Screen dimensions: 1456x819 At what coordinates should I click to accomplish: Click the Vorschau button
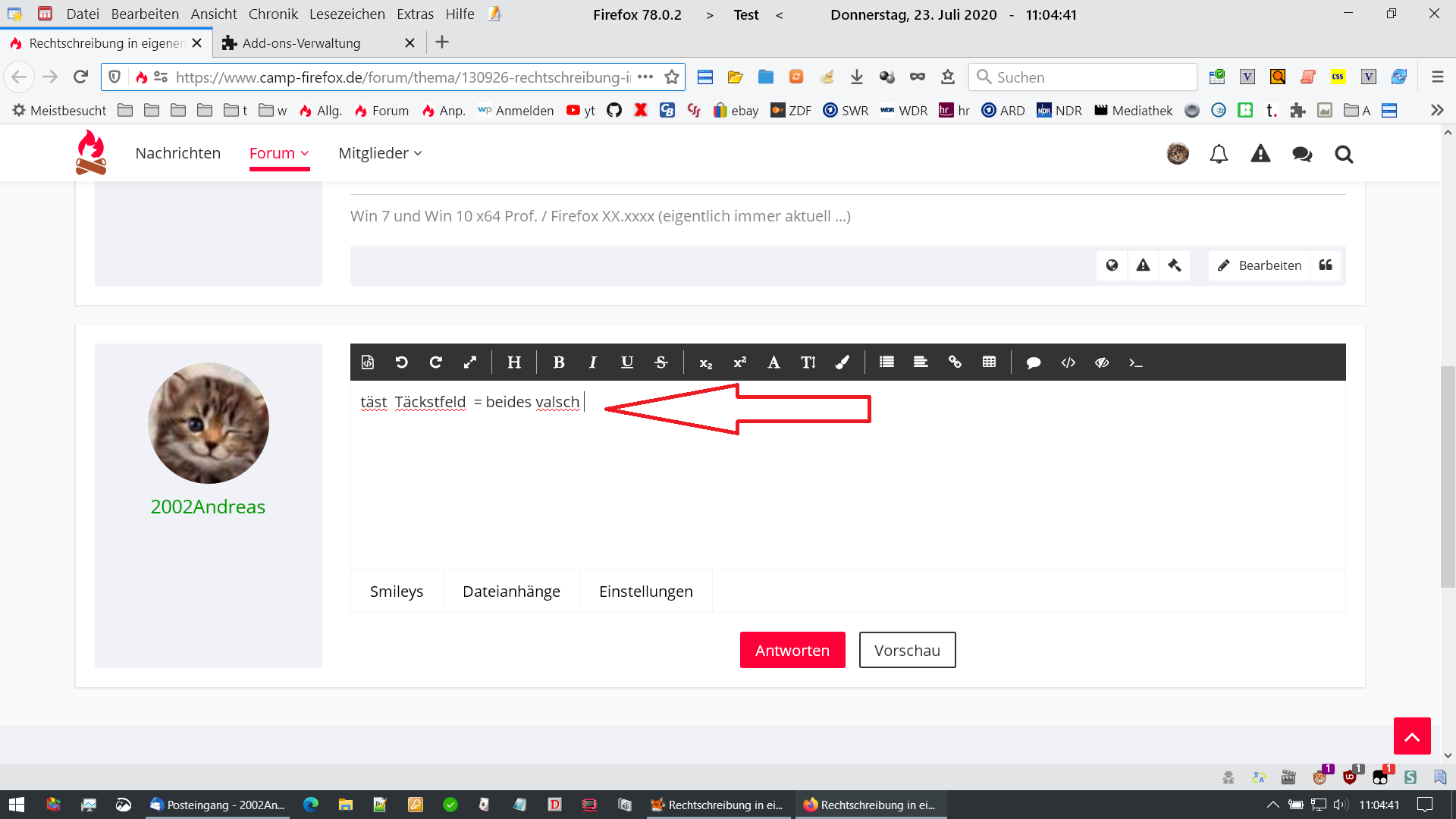(907, 650)
